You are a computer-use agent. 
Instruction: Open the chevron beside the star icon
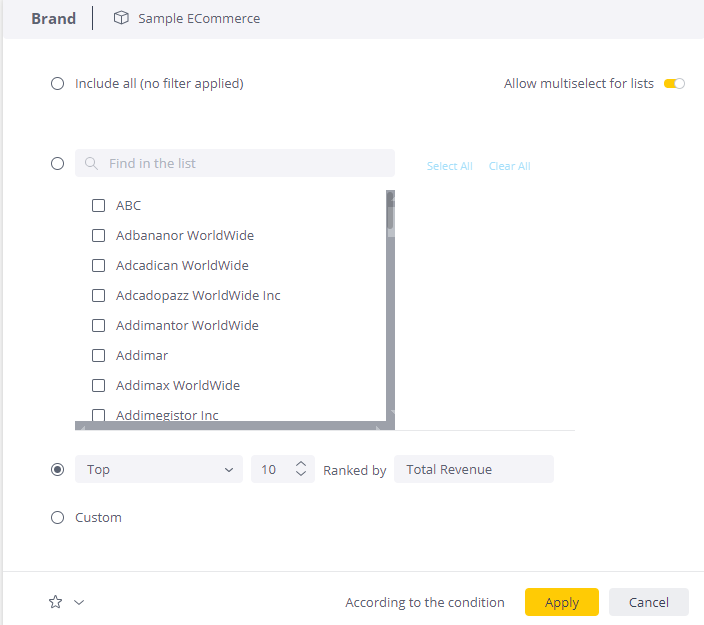coord(79,602)
